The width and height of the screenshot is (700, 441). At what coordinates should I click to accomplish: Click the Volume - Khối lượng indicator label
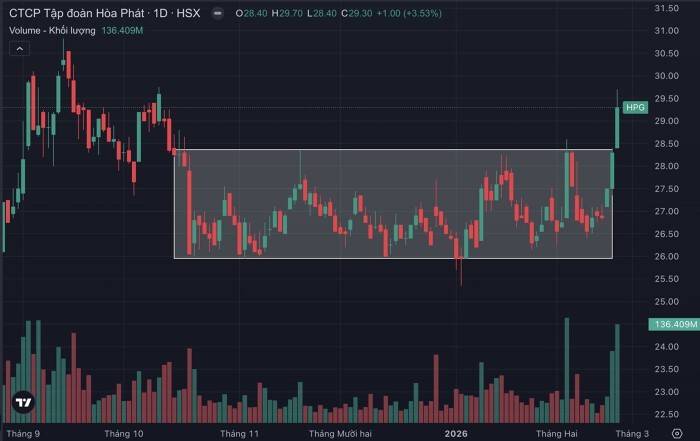tap(52, 30)
